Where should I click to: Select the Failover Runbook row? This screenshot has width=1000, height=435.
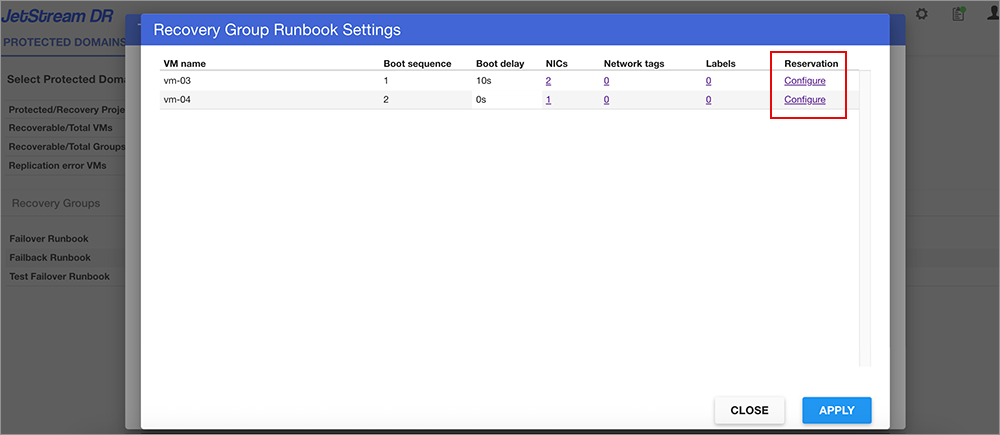pyautogui.click(x=50, y=239)
